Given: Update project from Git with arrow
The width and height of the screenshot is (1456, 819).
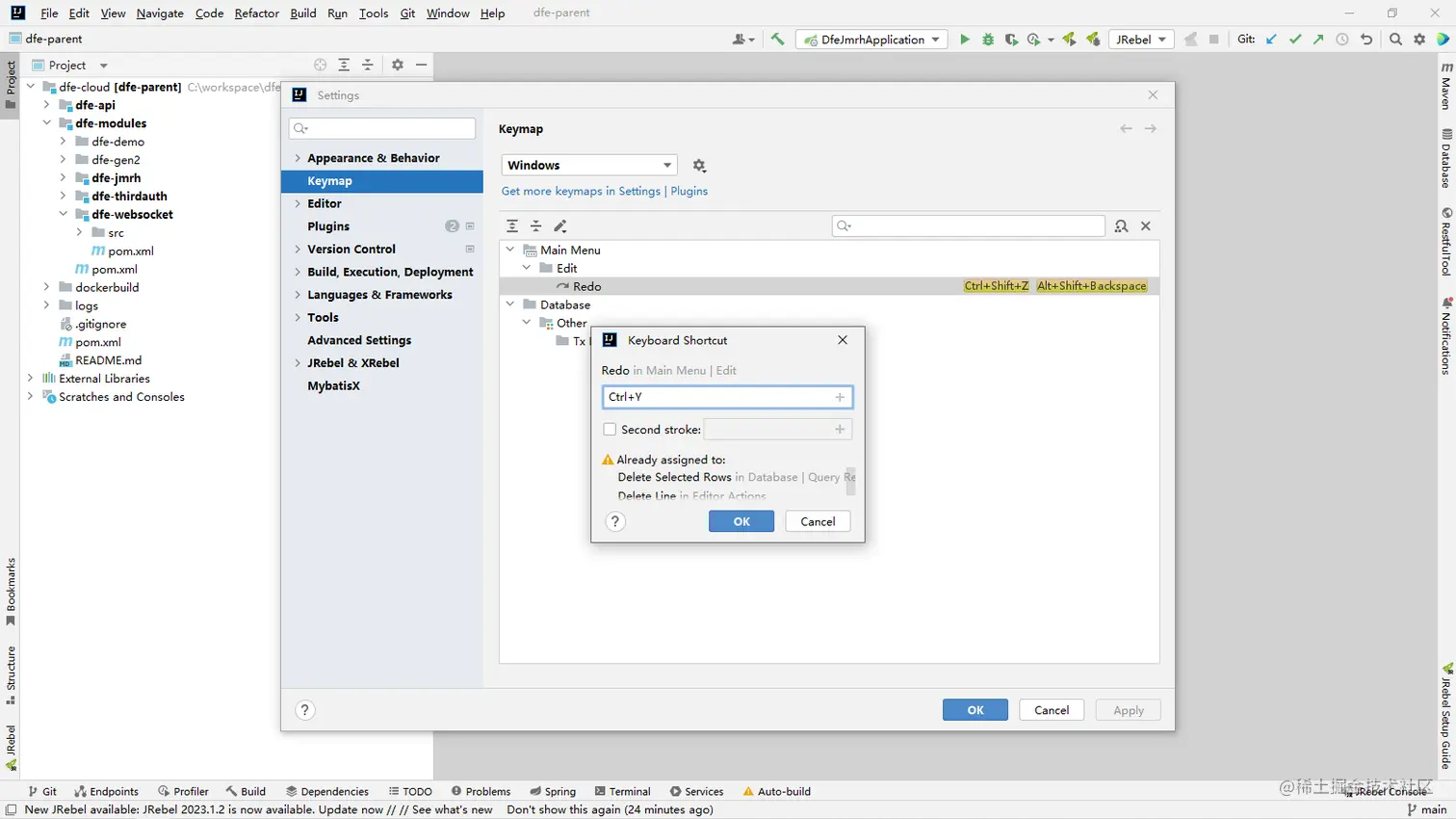Looking at the screenshot, I should click(1271, 40).
